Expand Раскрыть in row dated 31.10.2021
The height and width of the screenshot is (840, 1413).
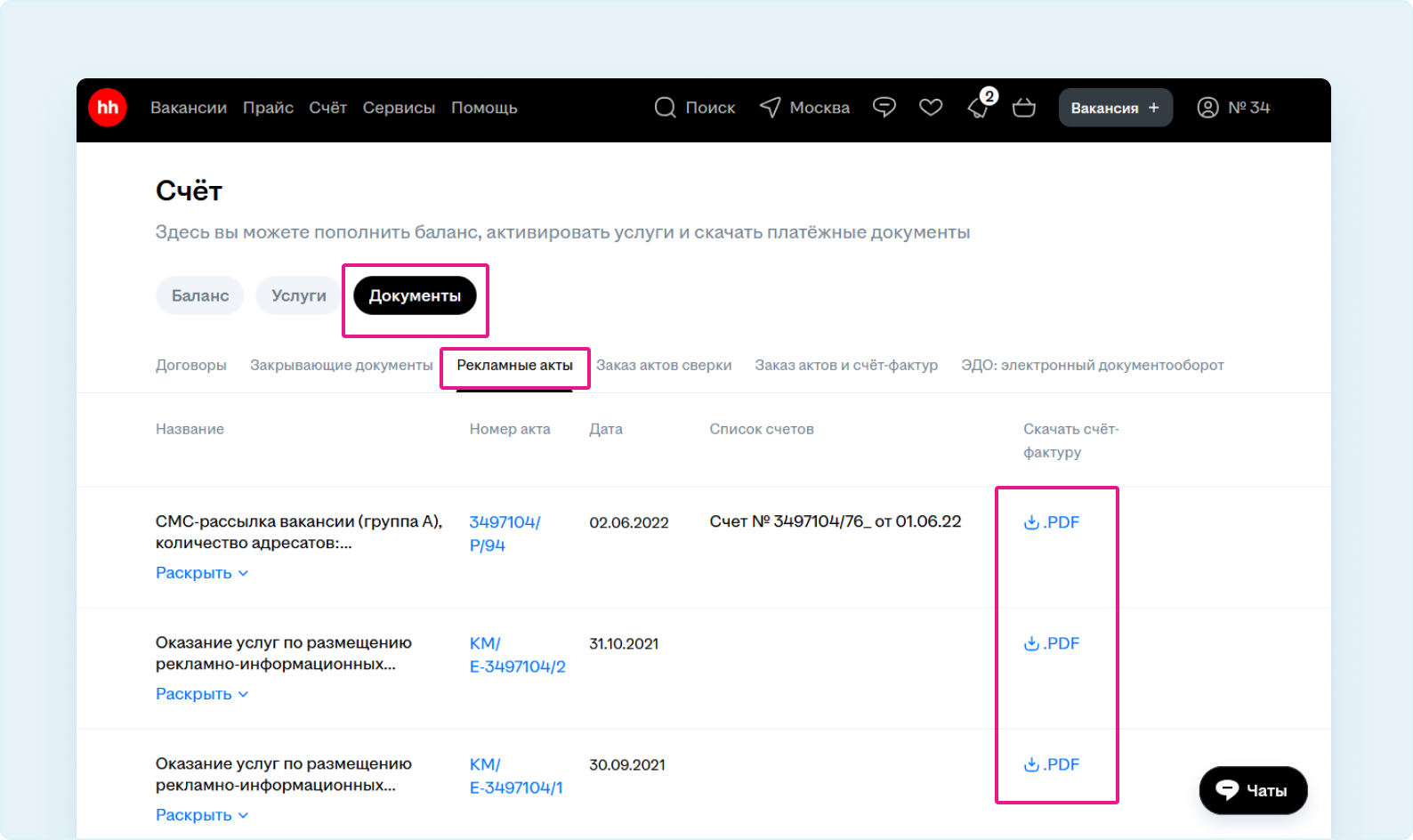(x=202, y=694)
